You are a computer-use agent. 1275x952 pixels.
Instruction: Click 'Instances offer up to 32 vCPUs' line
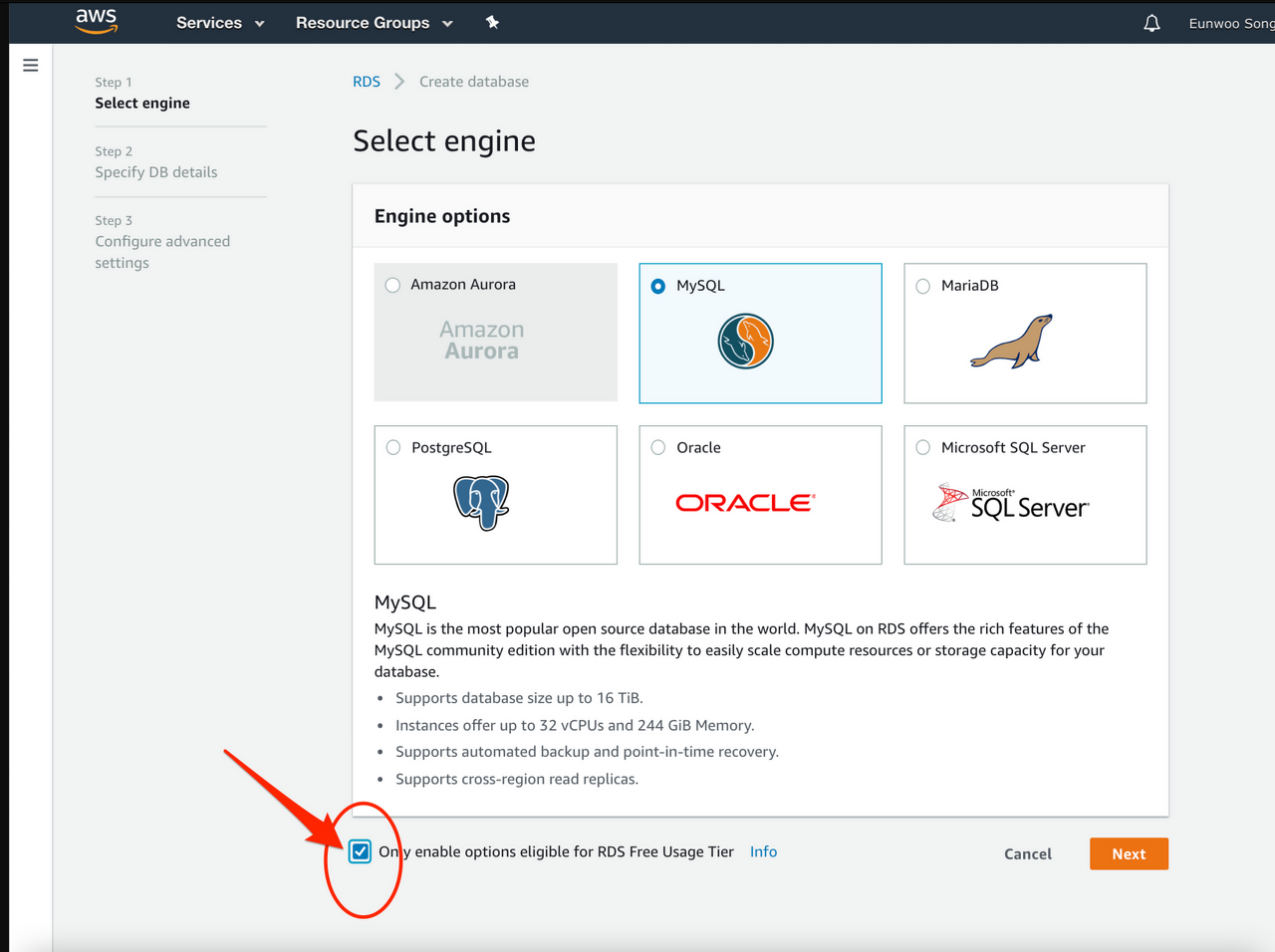click(x=575, y=725)
